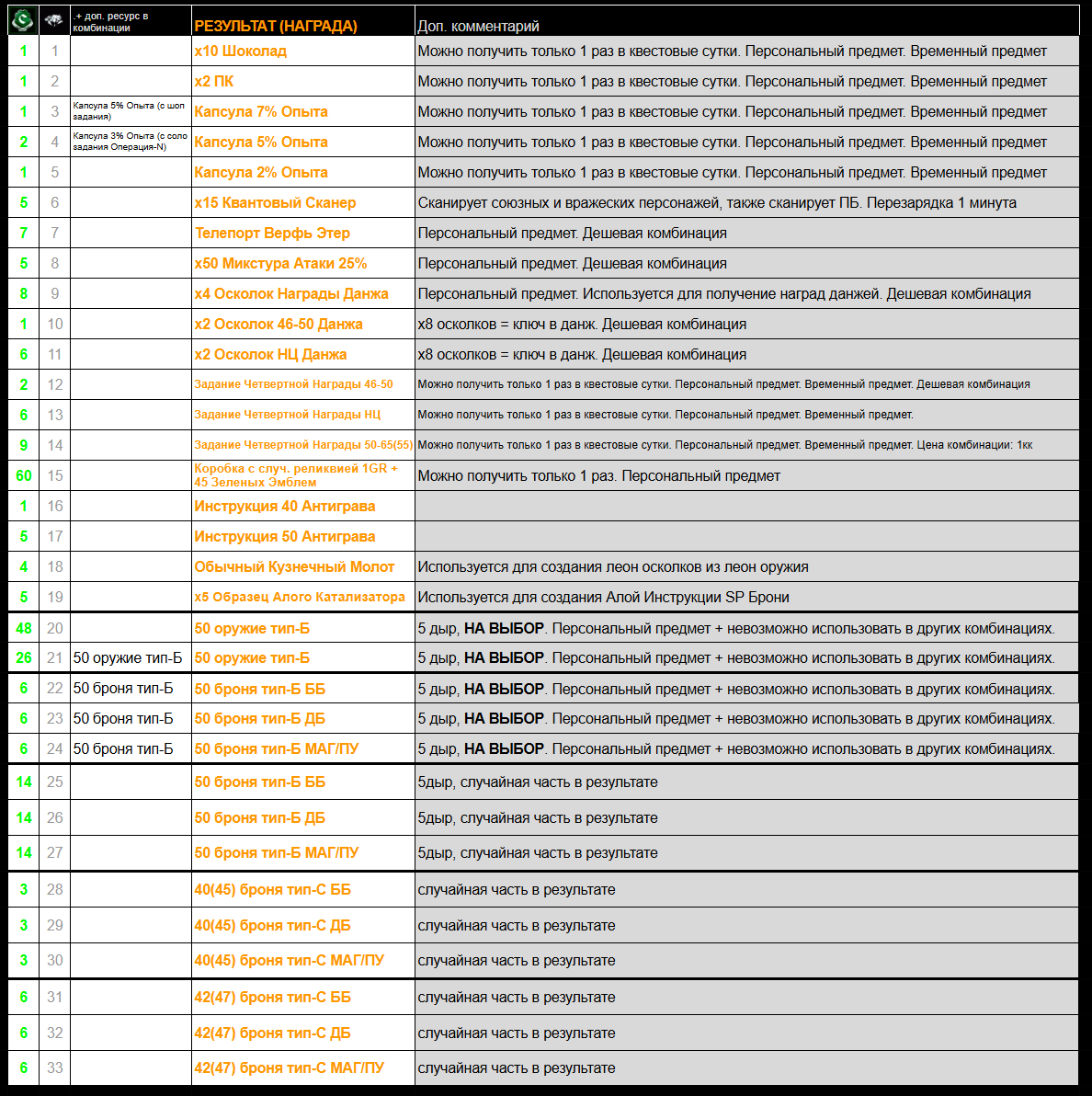The image size is (1092, 1096).
Task: Click the green cost value 60
Action: point(24,475)
